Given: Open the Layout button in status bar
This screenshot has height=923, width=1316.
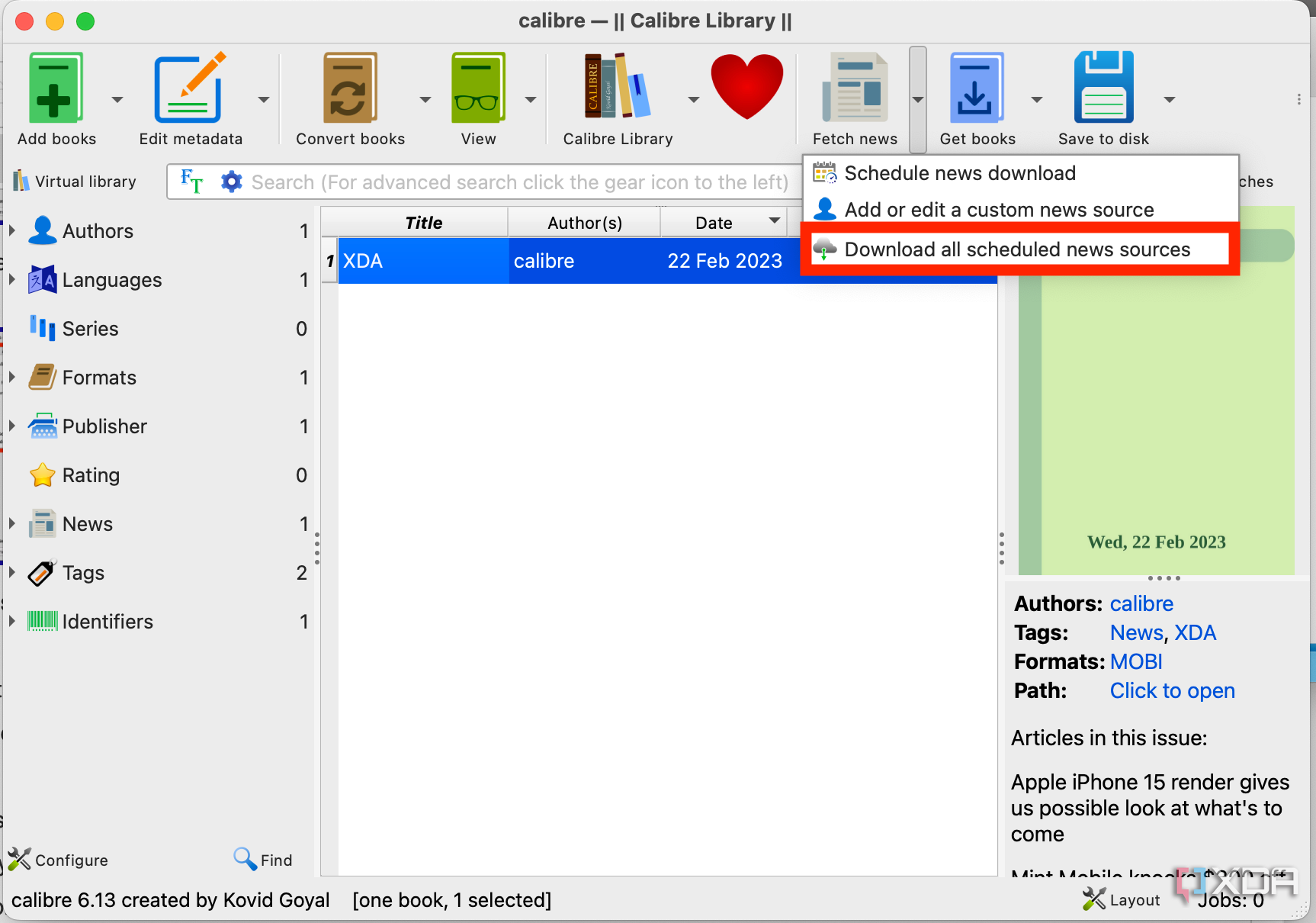Looking at the screenshot, I should tap(1122, 899).
